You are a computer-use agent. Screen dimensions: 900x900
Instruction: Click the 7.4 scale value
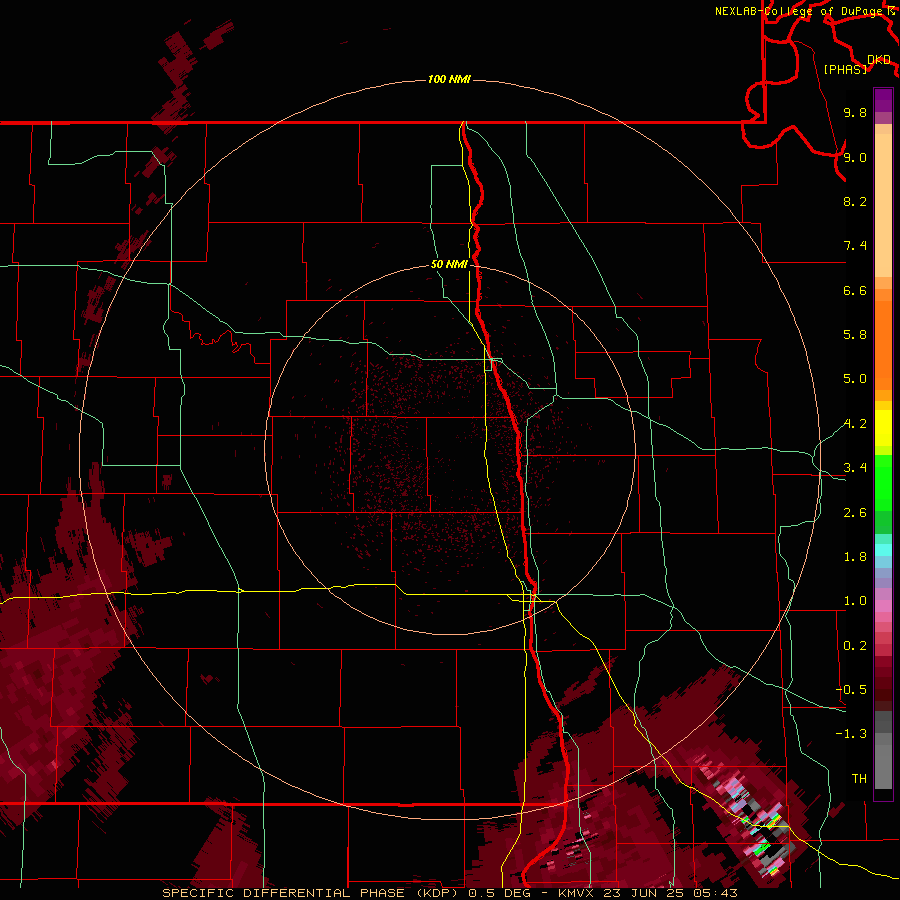click(855, 246)
